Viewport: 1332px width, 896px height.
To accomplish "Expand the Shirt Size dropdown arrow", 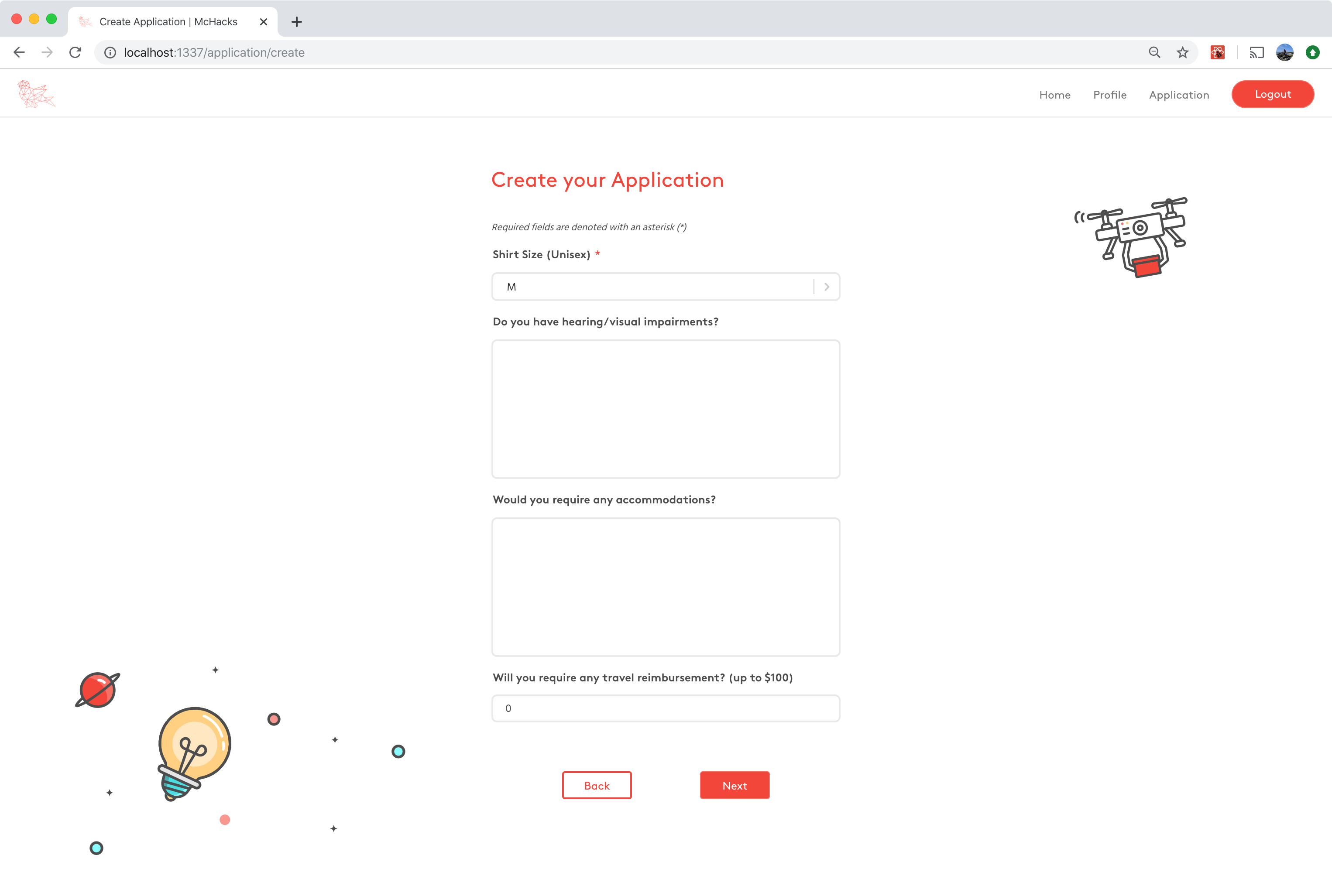I will click(x=827, y=287).
